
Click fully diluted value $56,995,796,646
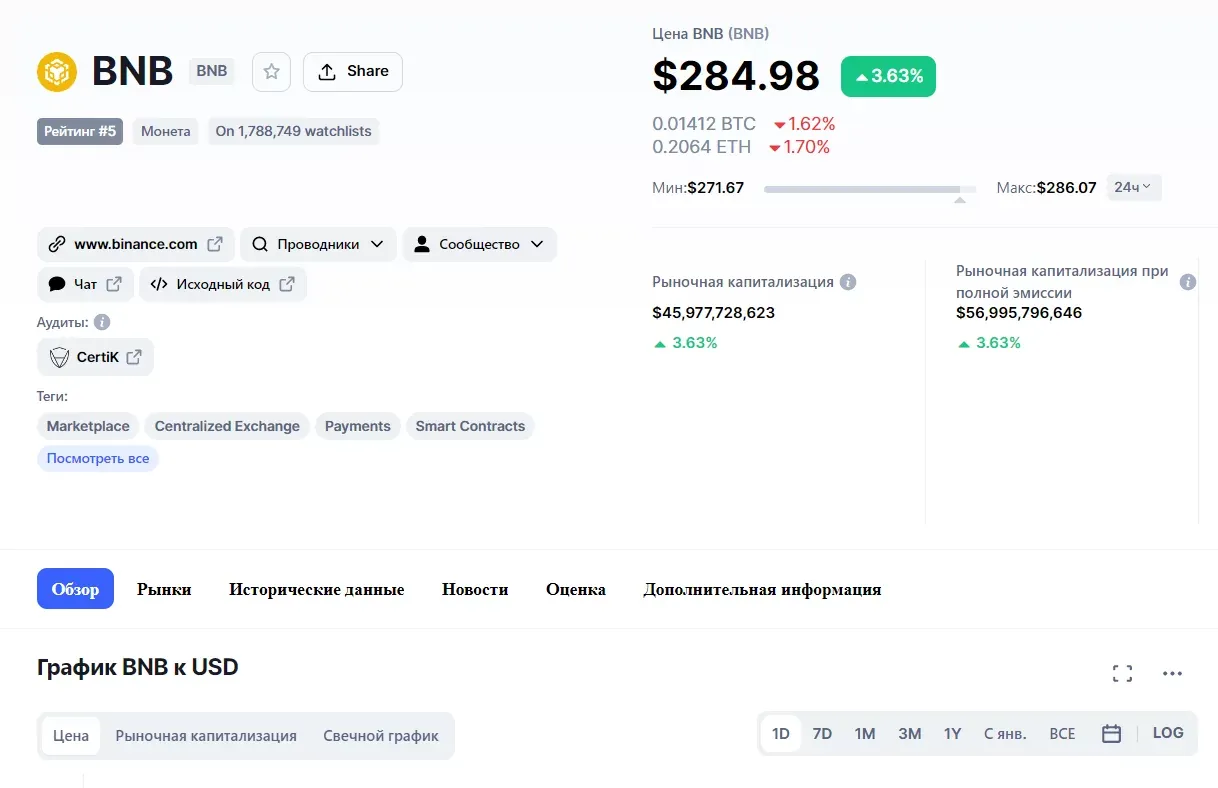click(x=1019, y=313)
